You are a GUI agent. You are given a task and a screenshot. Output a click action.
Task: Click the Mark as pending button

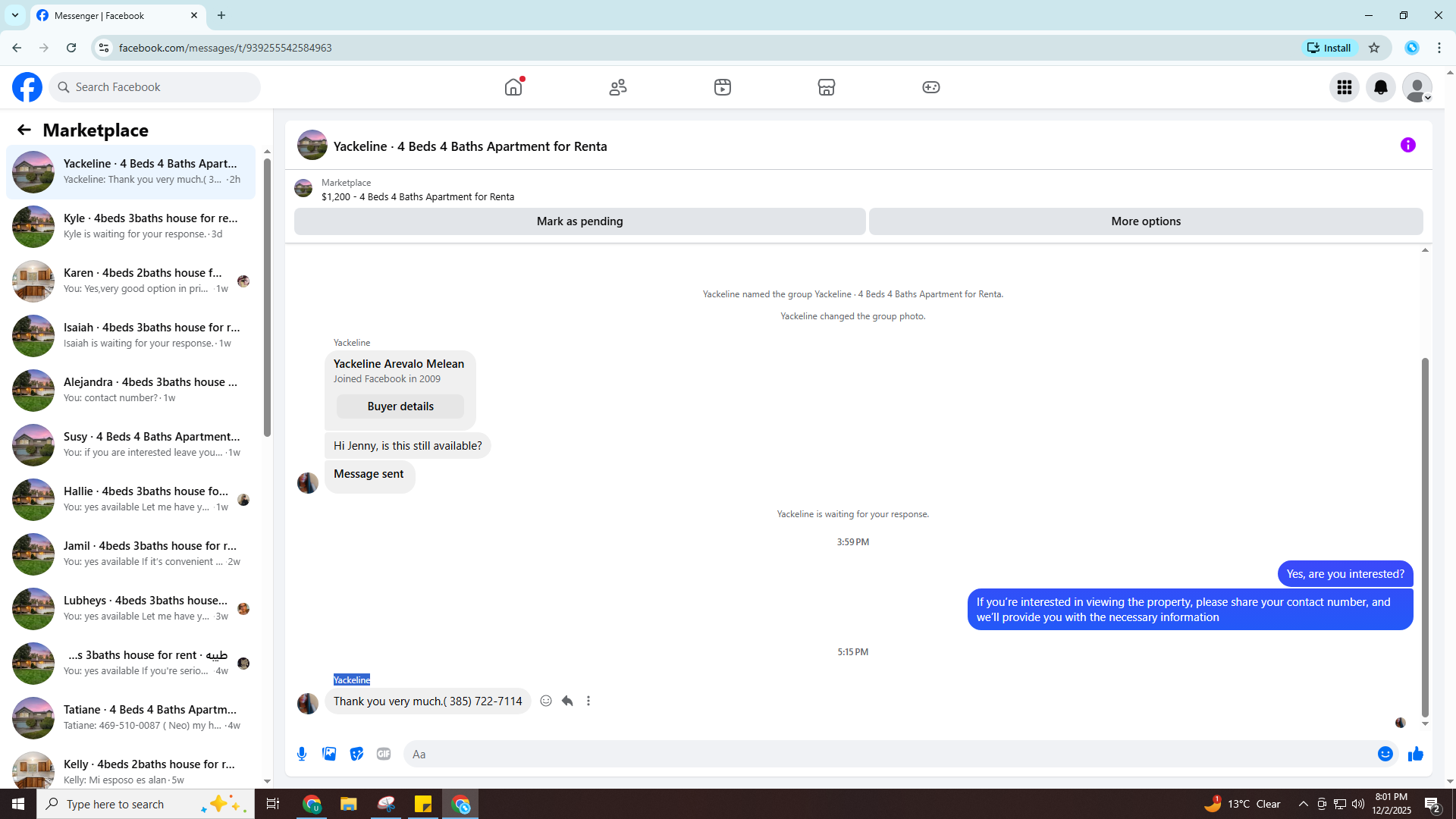tap(579, 221)
